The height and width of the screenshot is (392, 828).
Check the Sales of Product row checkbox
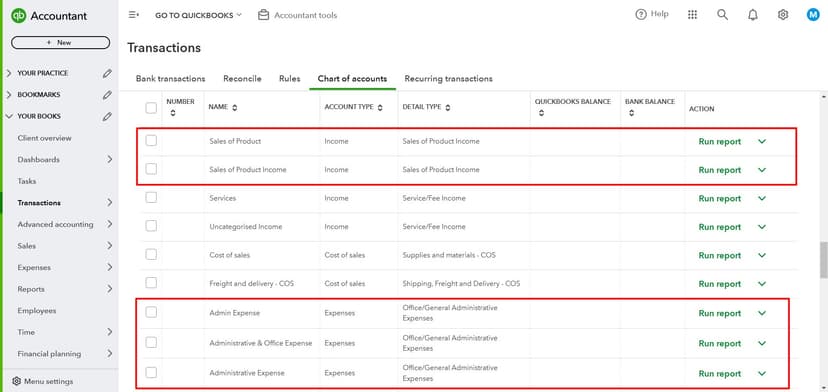click(x=151, y=141)
